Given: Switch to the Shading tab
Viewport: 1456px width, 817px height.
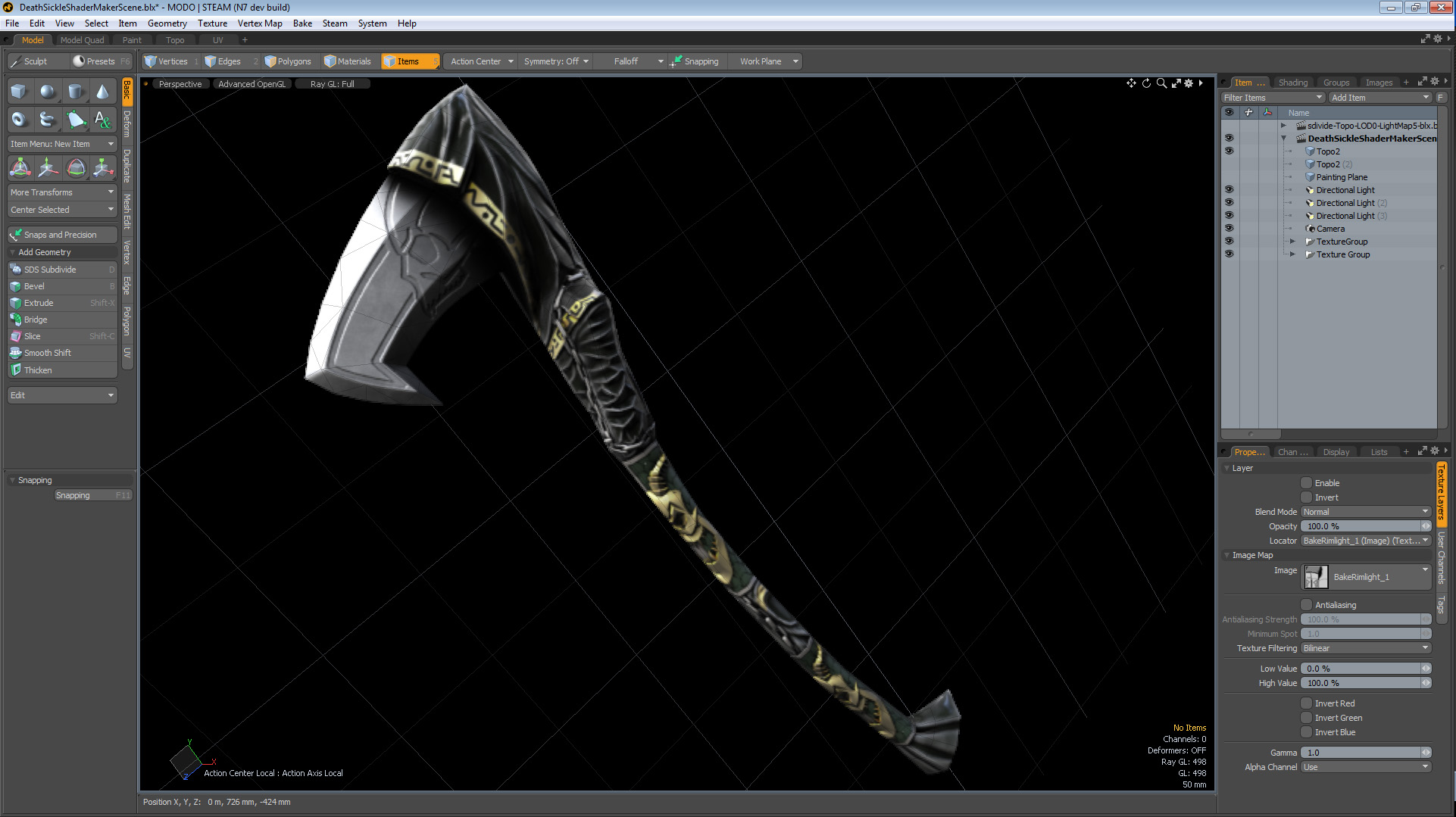Looking at the screenshot, I should 1292,83.
